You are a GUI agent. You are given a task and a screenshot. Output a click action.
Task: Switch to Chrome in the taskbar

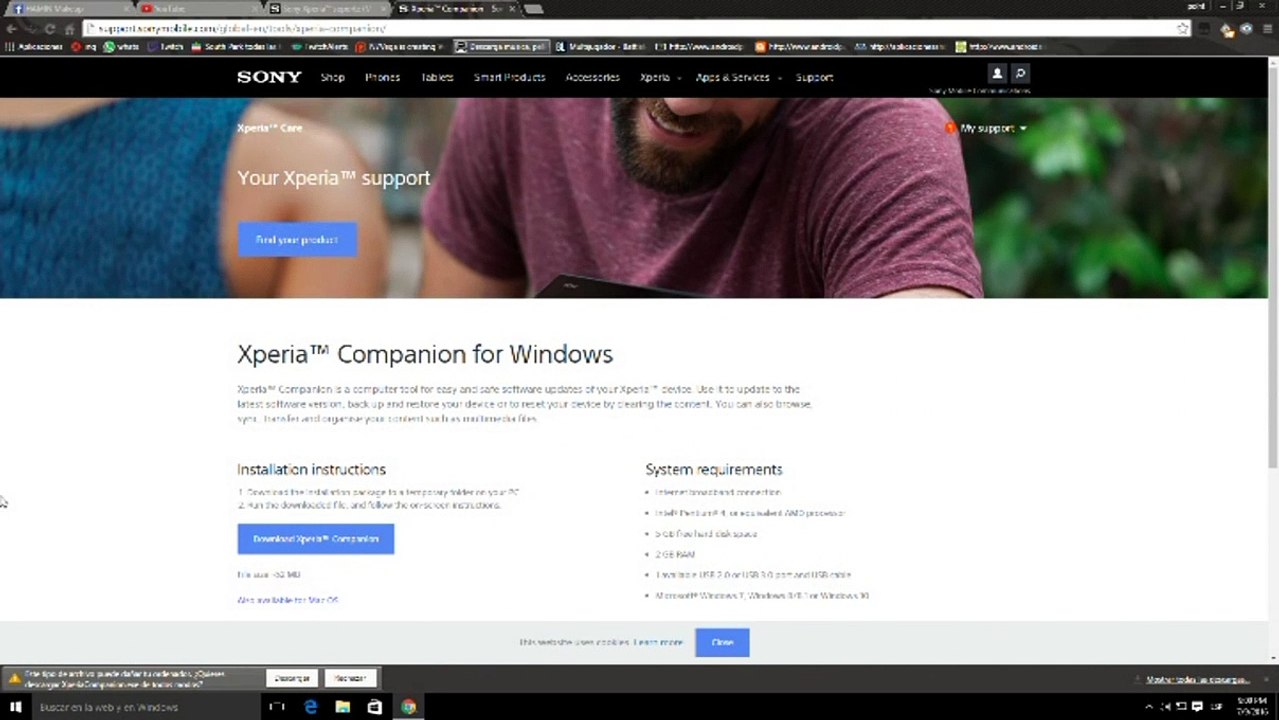coord(408,707)
